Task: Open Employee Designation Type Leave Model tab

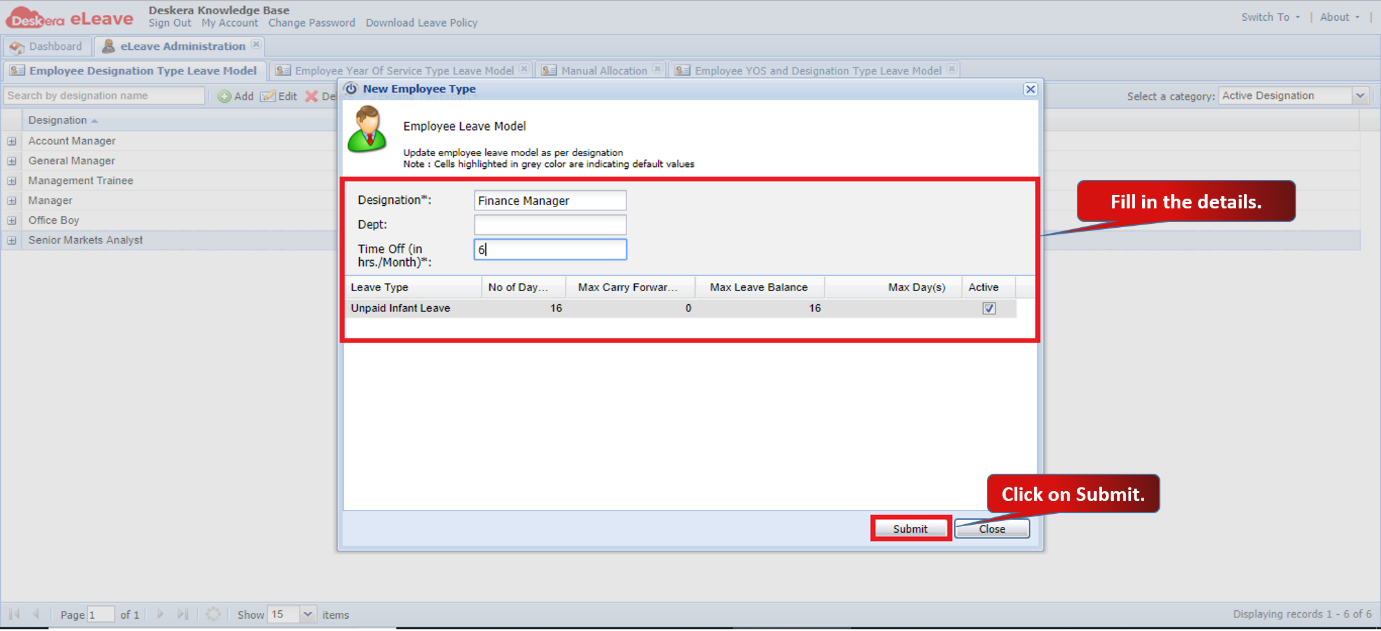Action: [x=135, y=71]
